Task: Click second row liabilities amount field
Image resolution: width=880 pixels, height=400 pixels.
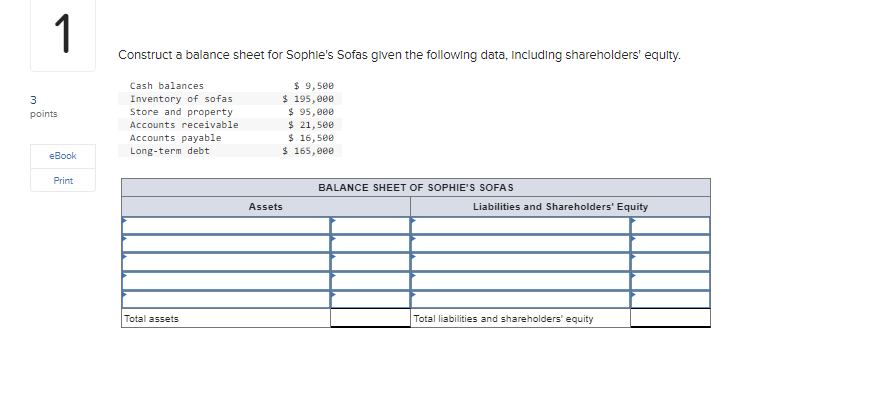Action: click(x=670, y=244)
